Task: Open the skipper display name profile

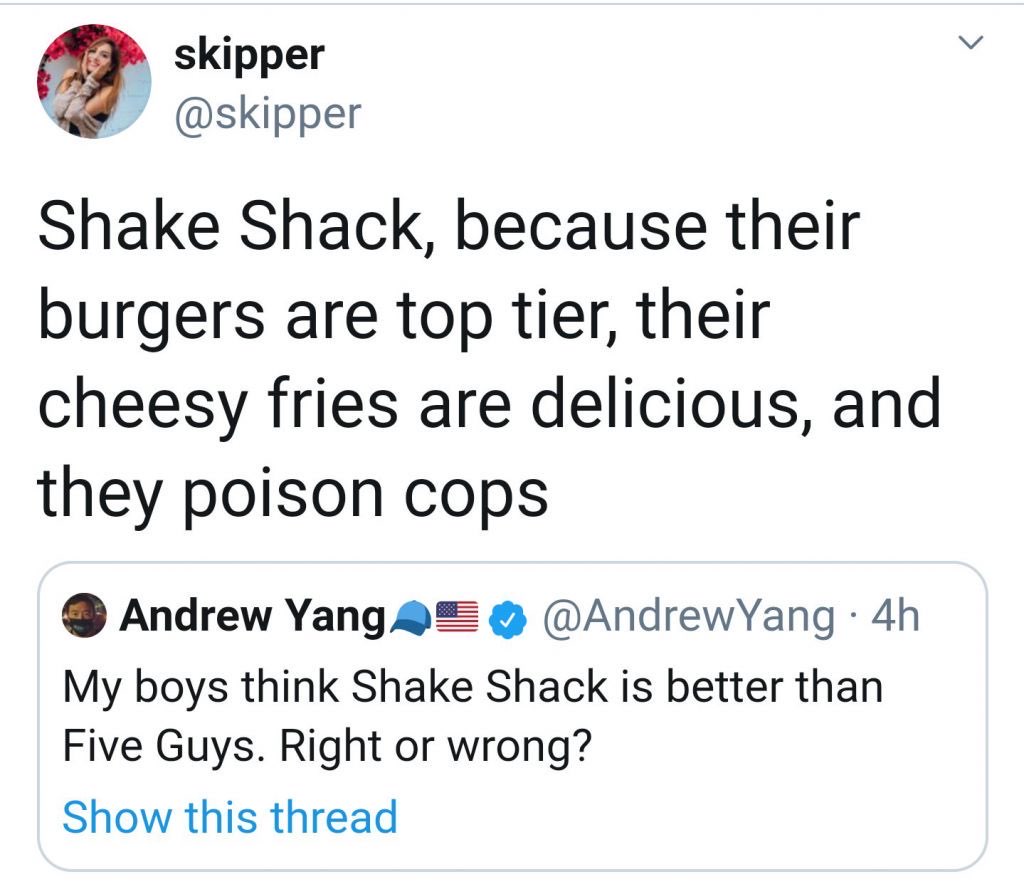Action: (x=249, y=55)
